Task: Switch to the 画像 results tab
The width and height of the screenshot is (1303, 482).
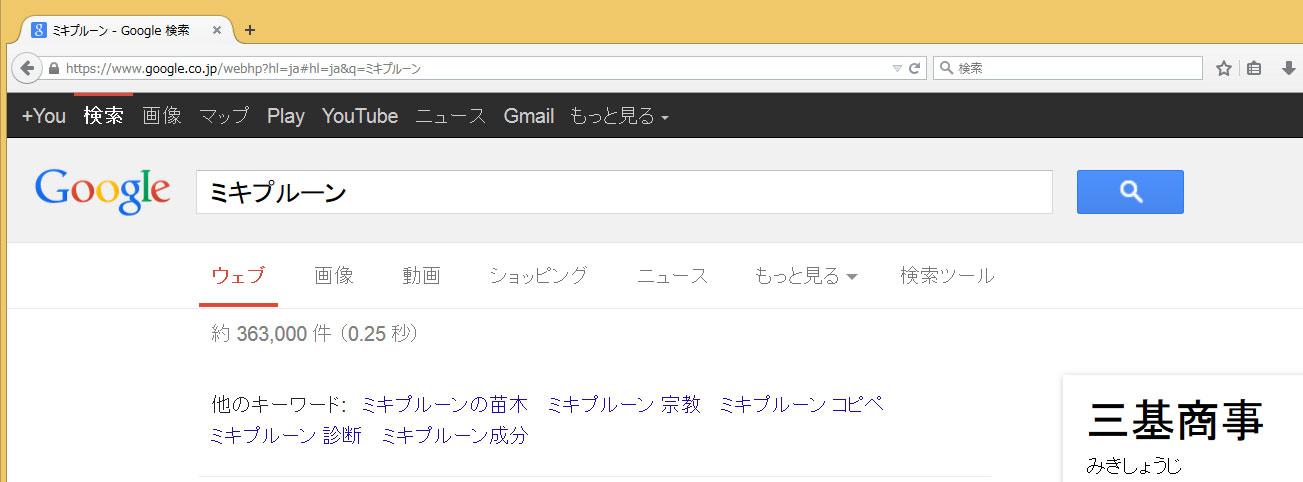Action: coord(334,275)
